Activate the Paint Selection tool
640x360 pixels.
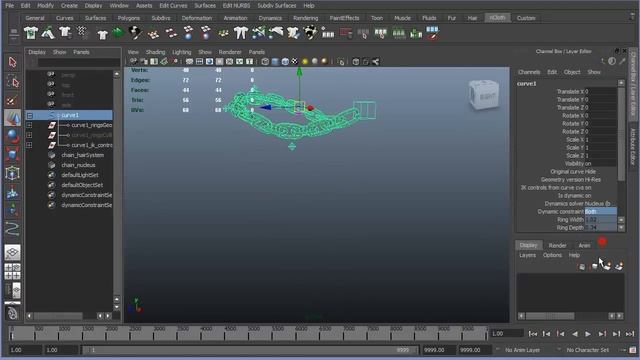12,100
